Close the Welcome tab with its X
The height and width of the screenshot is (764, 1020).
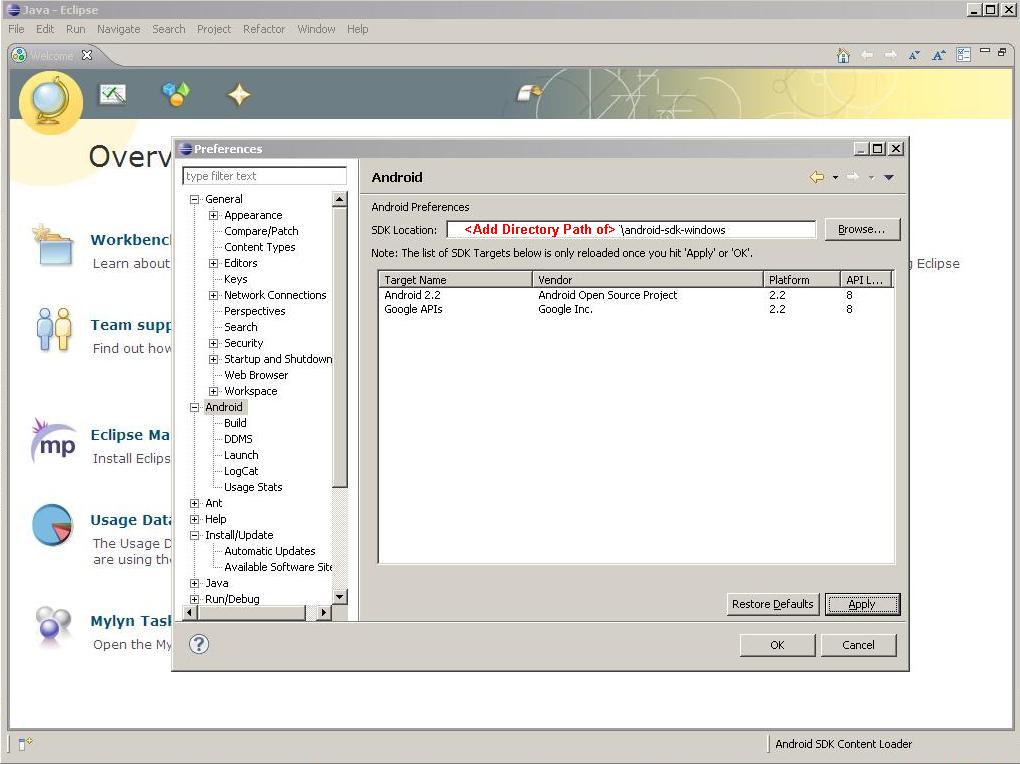[x=87, y=55]
